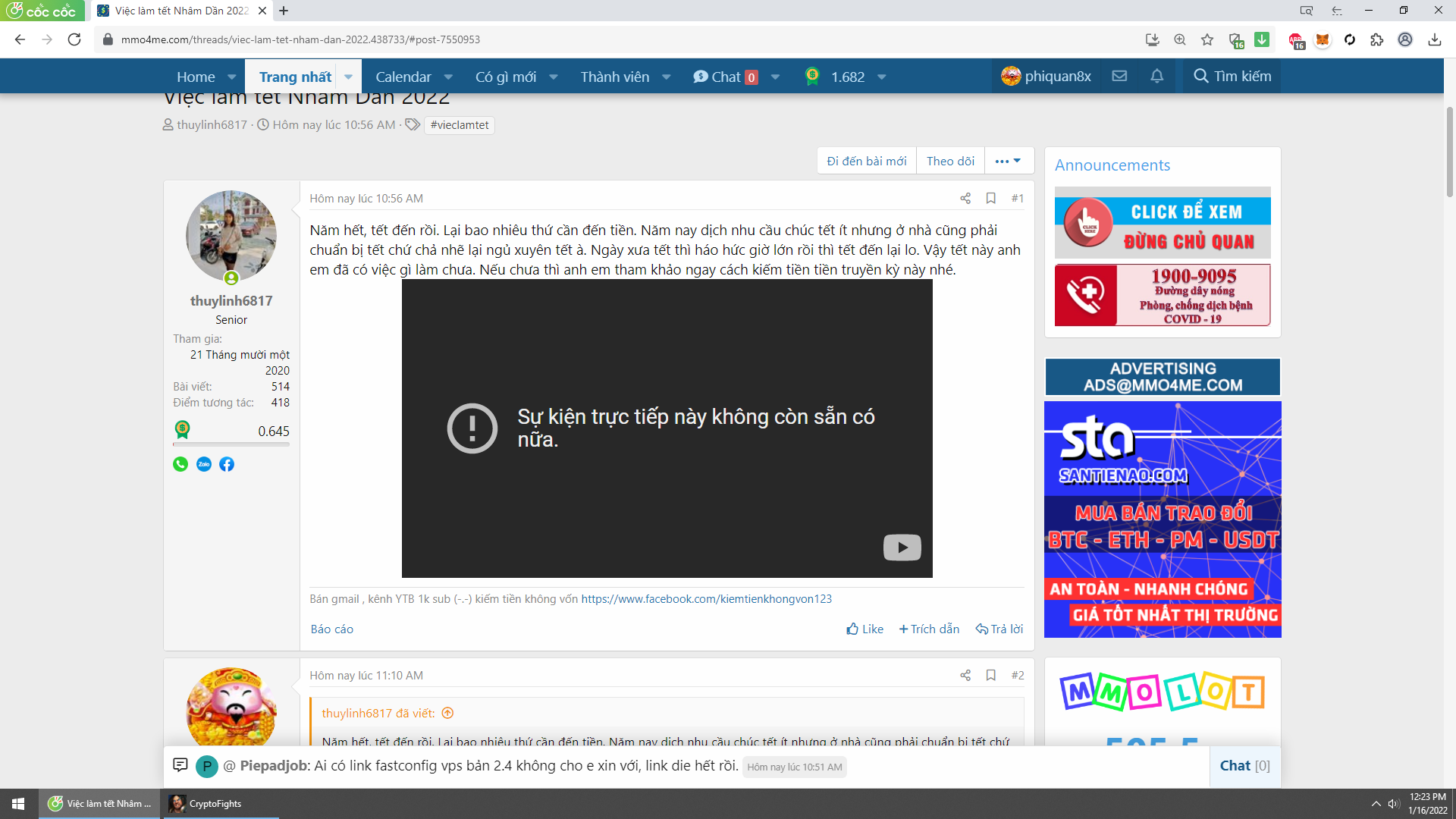Bookmark the first post
The image size is (1456, 819).
point(990,199)
